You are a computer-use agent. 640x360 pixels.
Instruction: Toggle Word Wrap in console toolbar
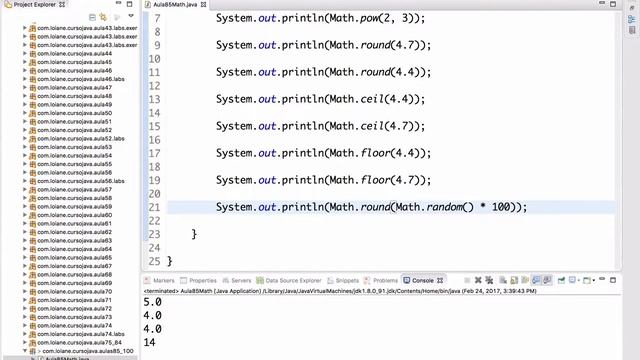pos(525,280)
